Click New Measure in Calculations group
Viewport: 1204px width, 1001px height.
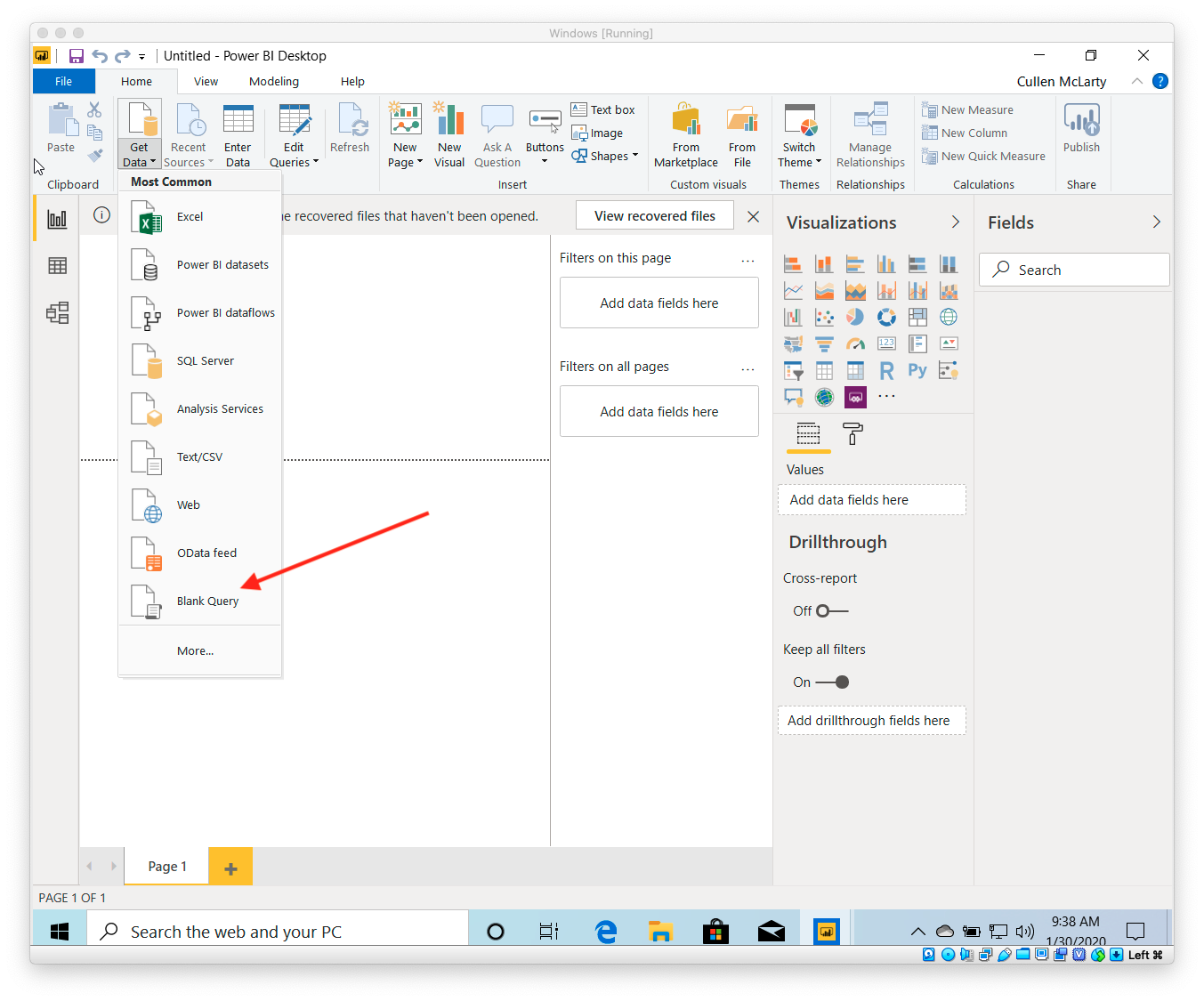(967, 109)
